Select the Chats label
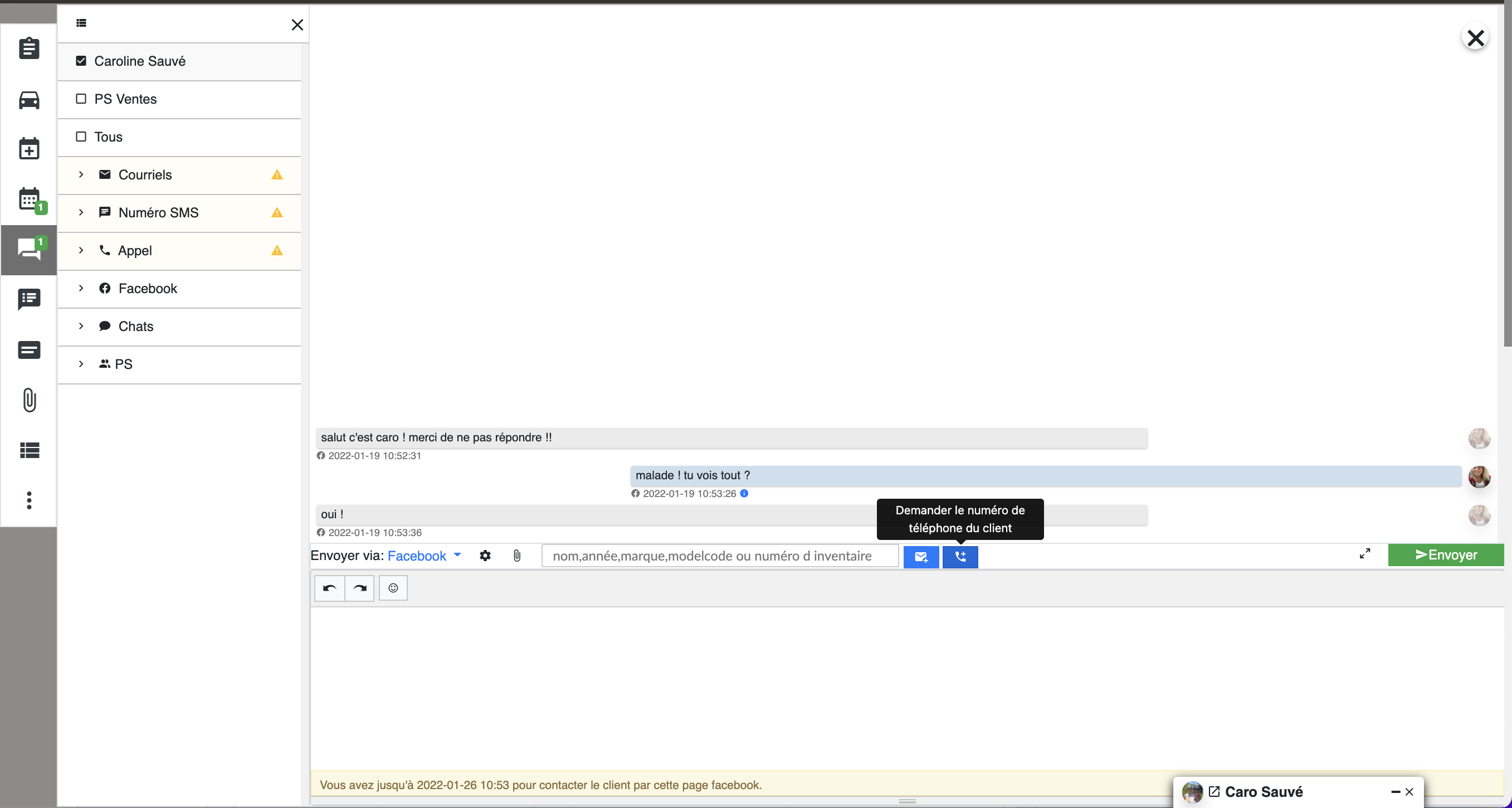This screenshot has height=808, width=1512. click(135, 327)
